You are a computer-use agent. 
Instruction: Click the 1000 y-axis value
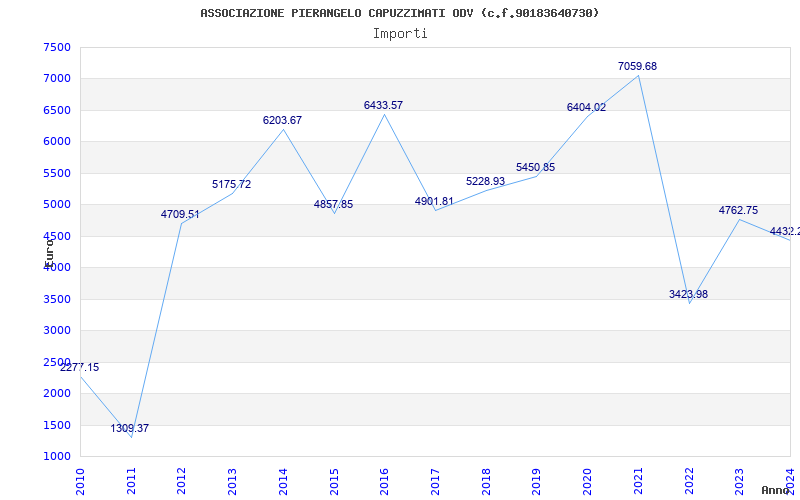point(57,457)
